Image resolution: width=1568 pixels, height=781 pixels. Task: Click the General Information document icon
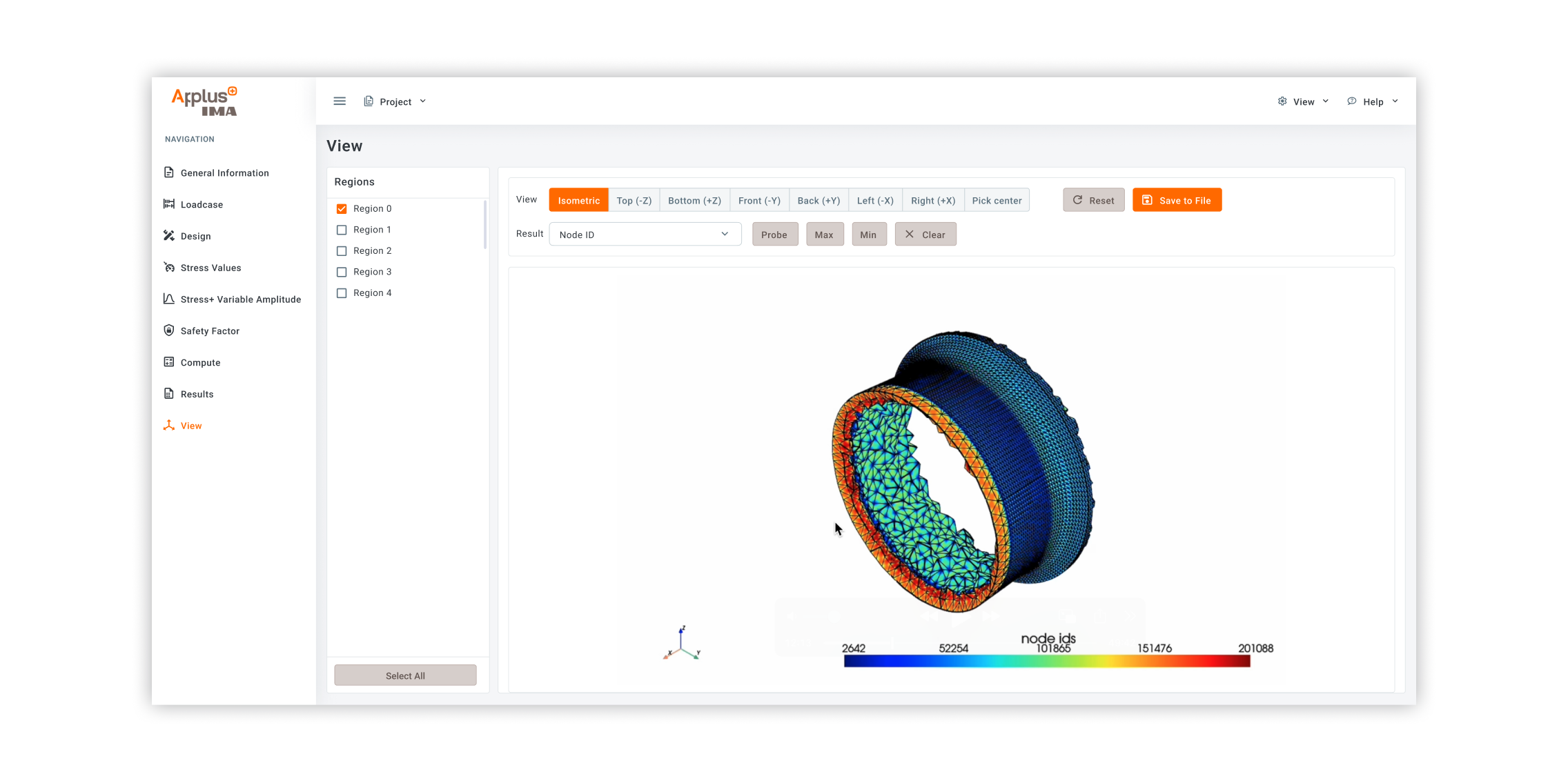pyautogui.click(x=169, y=172)
